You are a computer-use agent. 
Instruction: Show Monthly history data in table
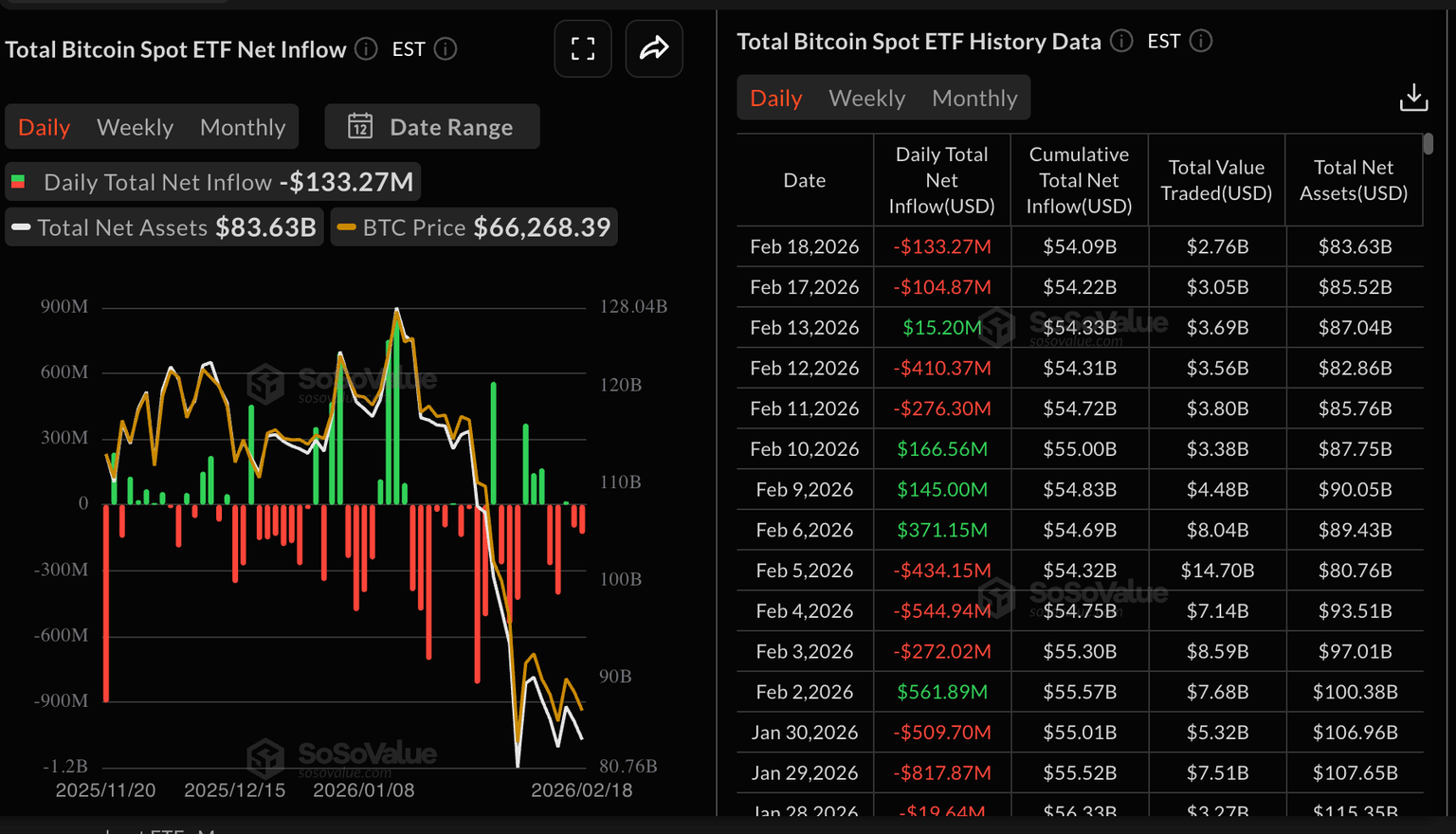974,99
